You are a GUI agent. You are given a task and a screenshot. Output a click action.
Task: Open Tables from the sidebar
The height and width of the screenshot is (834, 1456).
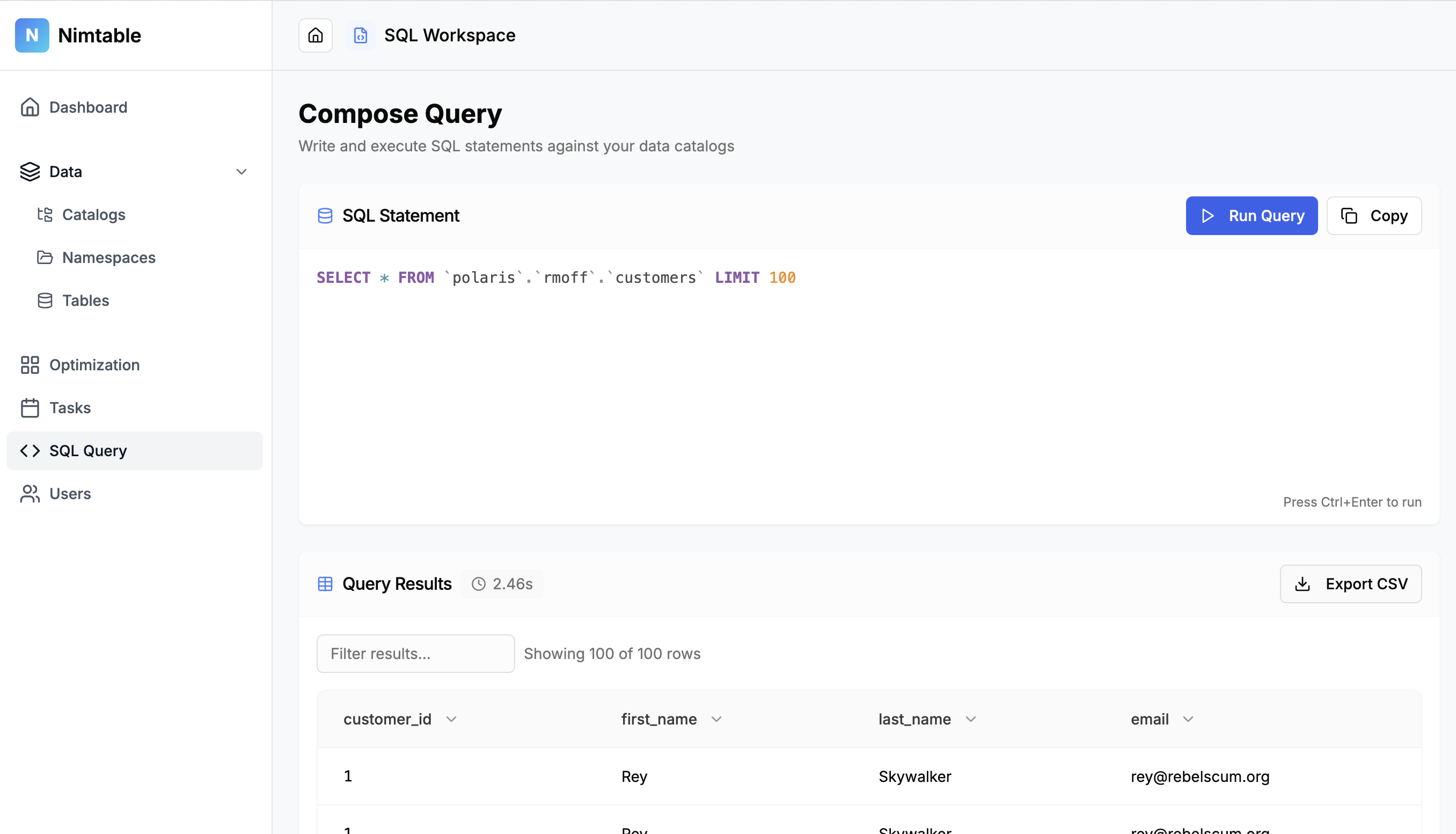(x=85, y=301)
